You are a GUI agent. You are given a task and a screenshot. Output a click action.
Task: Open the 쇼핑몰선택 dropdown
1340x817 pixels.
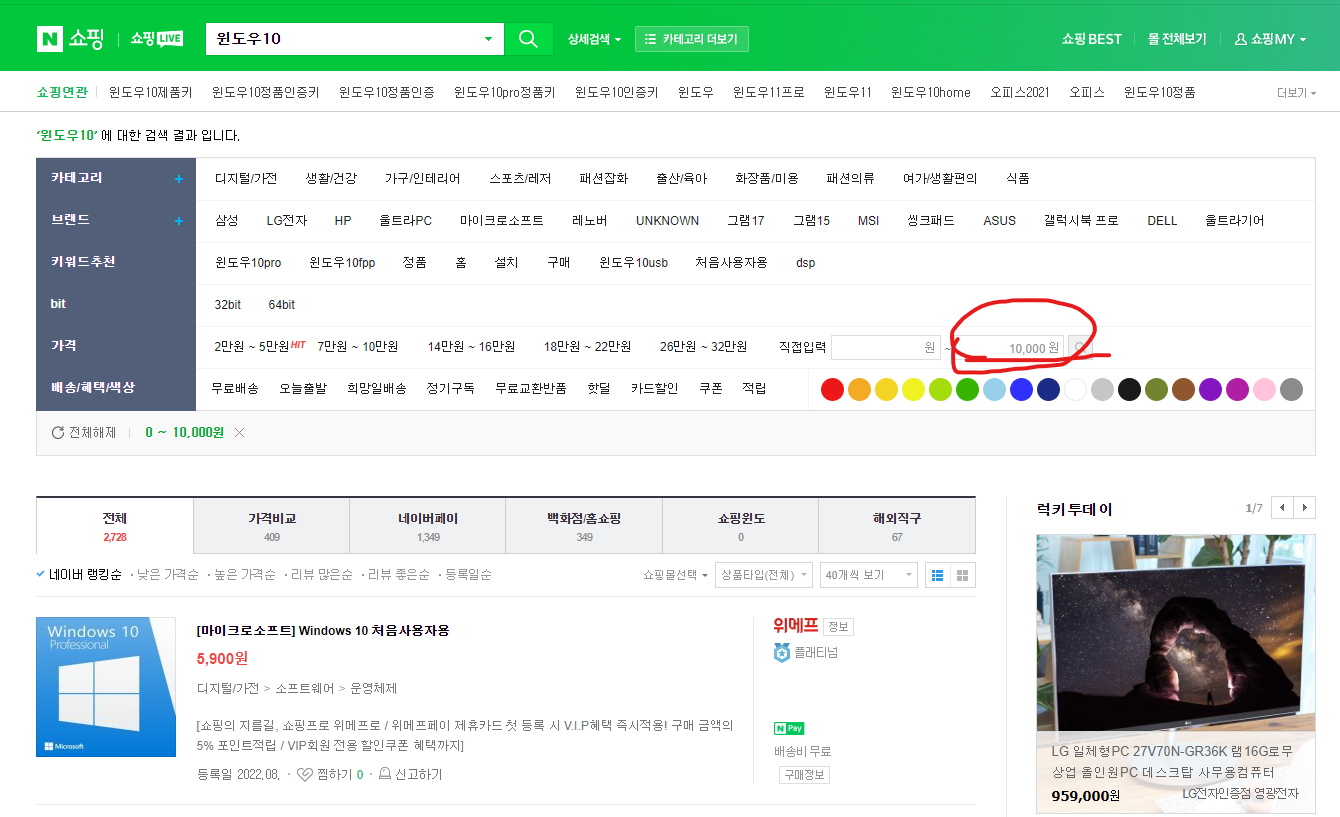pos(675,575)
